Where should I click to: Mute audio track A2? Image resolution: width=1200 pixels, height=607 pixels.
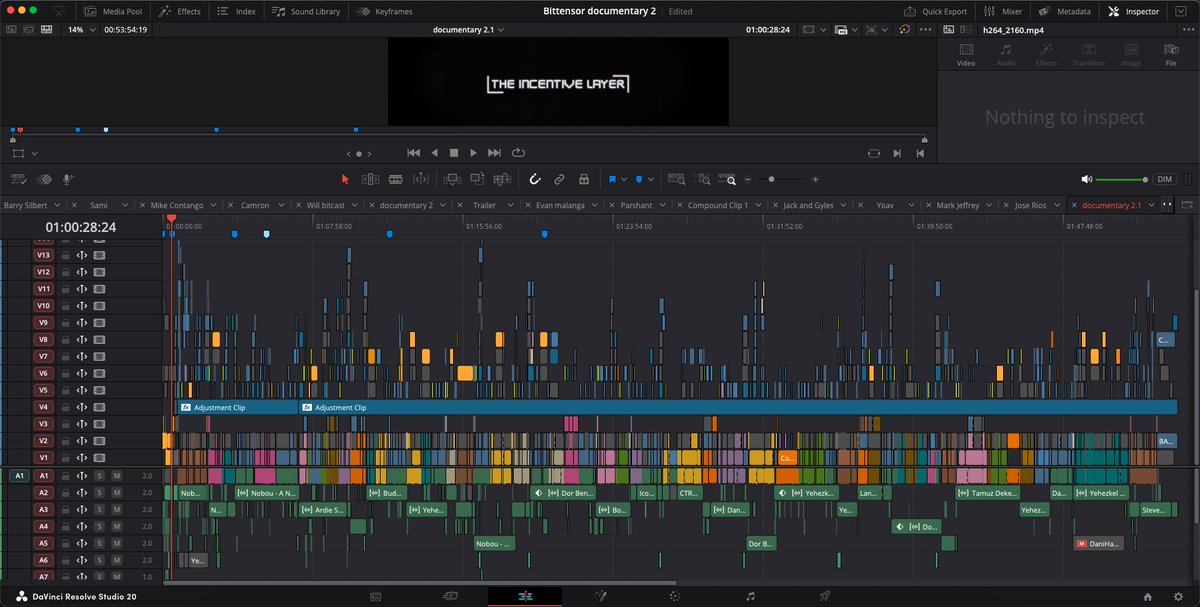(116, 493)
